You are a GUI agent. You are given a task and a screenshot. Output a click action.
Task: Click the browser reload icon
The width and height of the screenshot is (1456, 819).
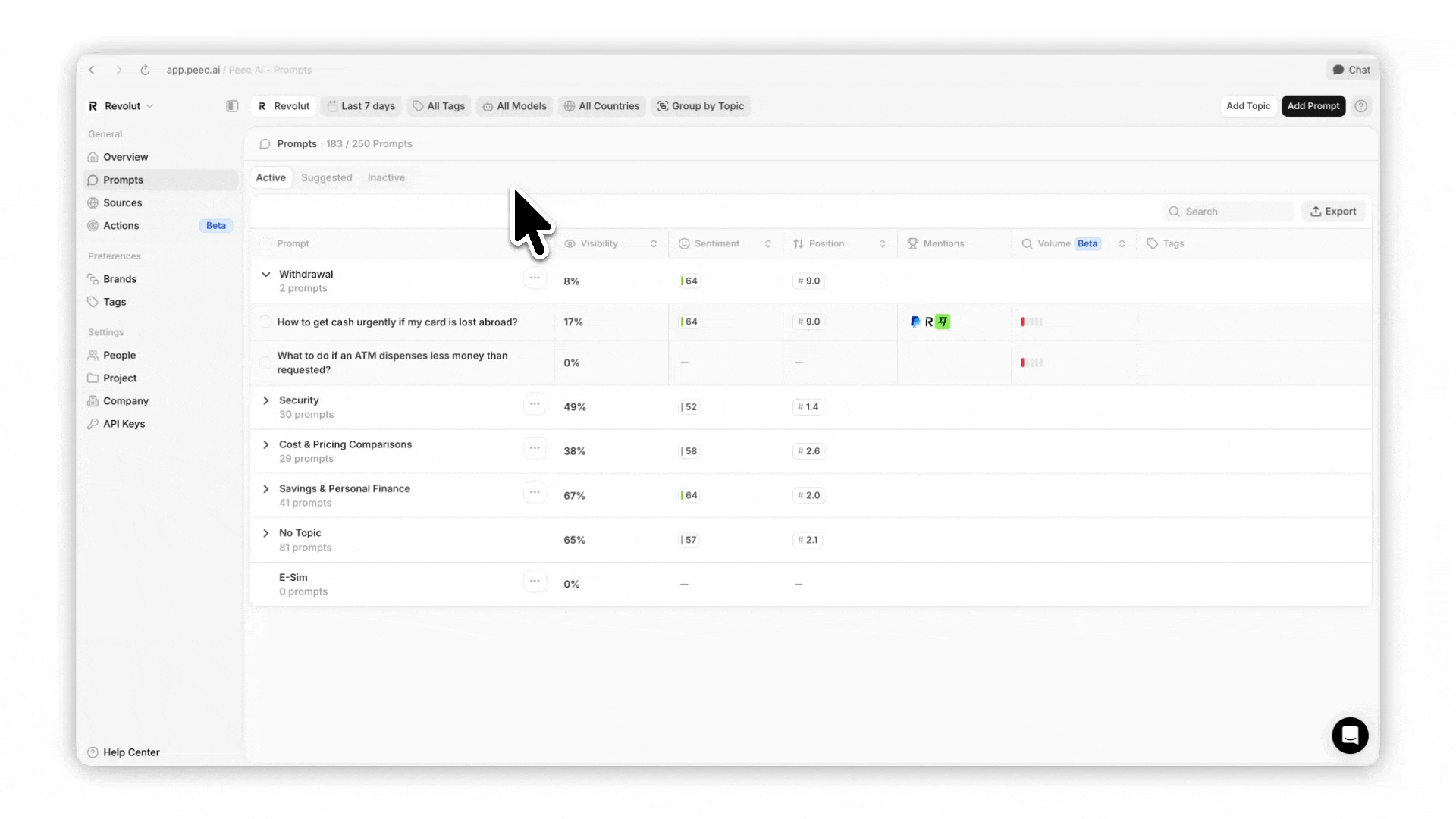coord(145,70)
